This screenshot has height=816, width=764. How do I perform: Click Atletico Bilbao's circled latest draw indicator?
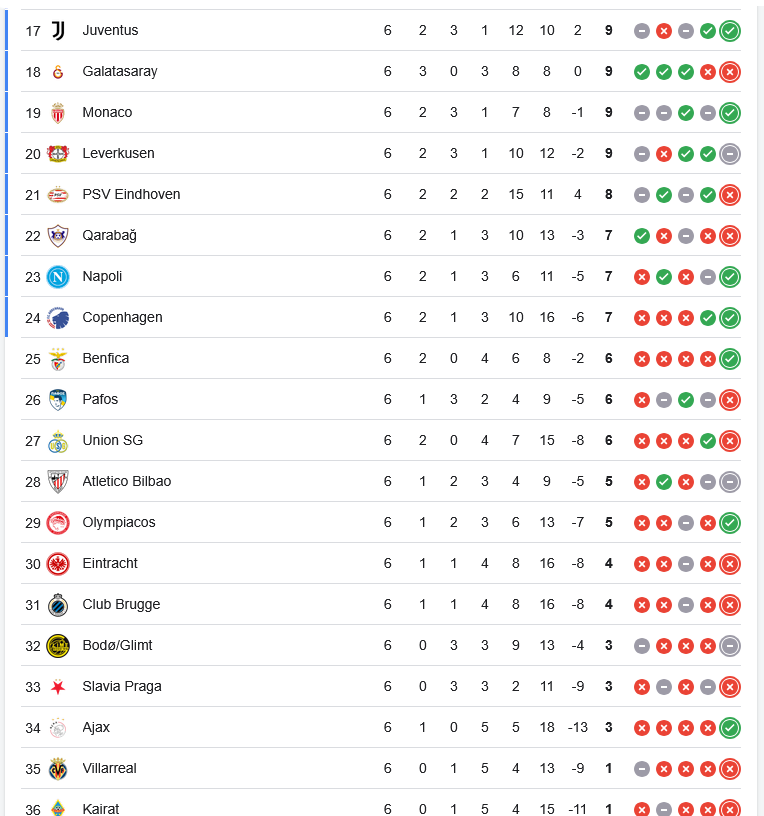coord(730,482)
